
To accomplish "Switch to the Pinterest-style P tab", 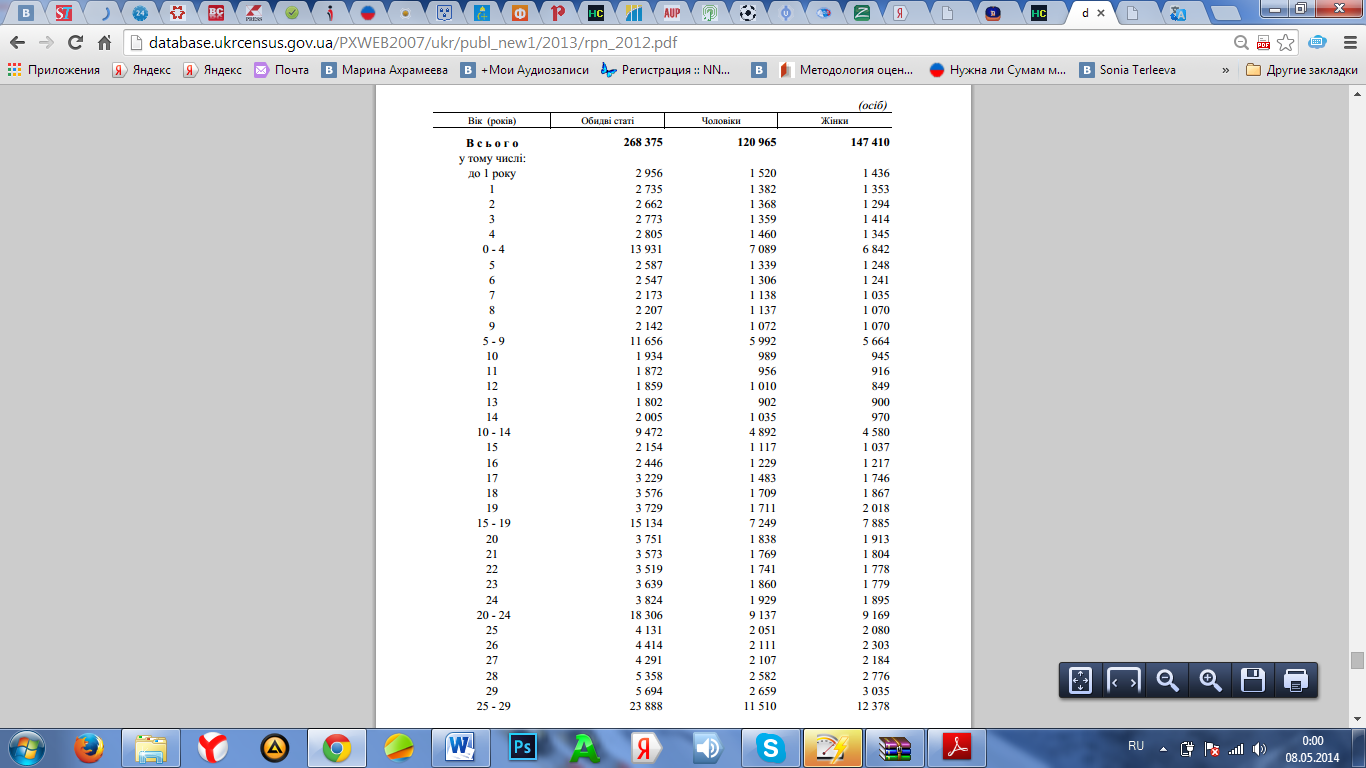I will (x=558, y=13).
